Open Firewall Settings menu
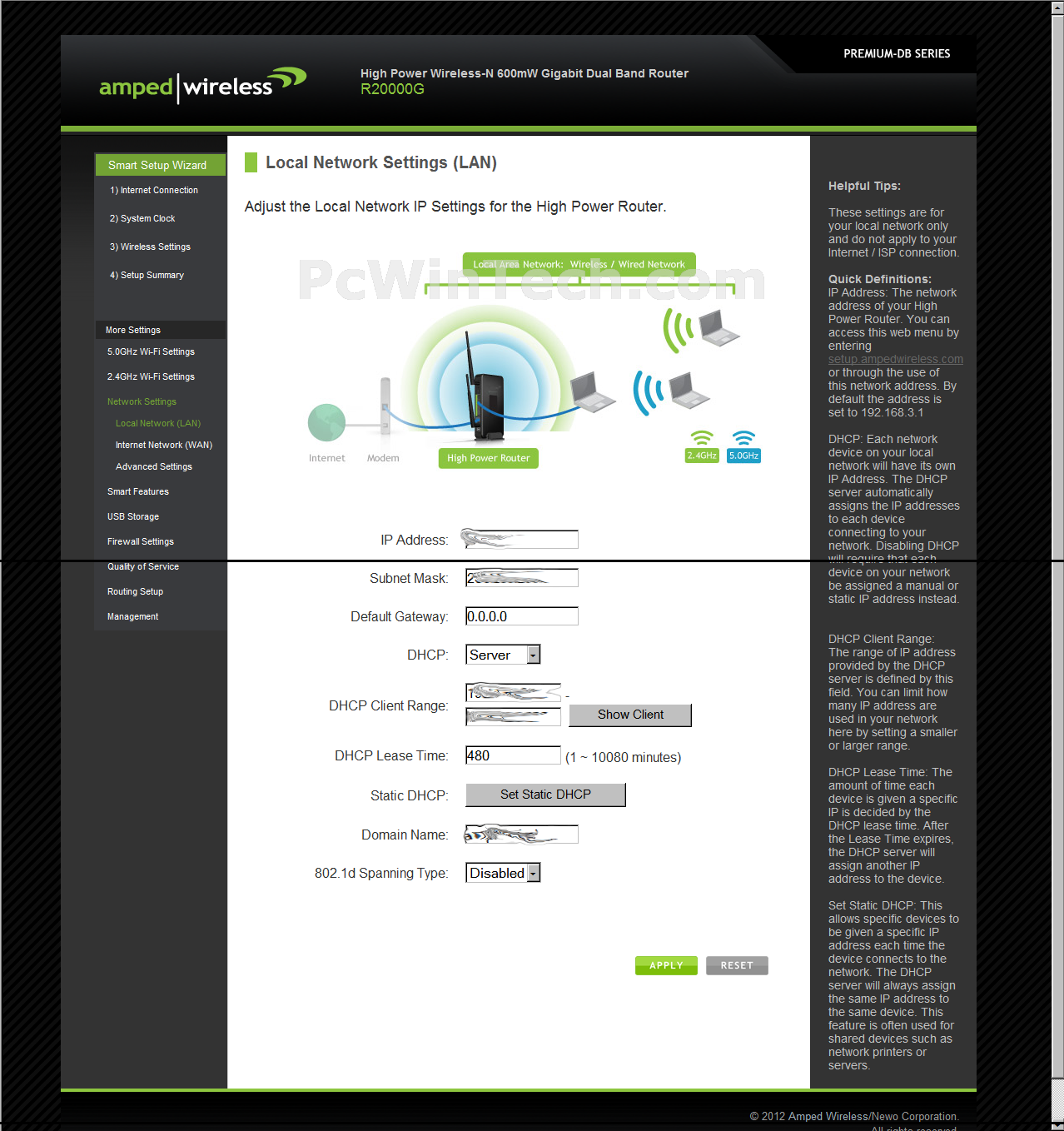Screen dimensions: 1064x1131 141,541
